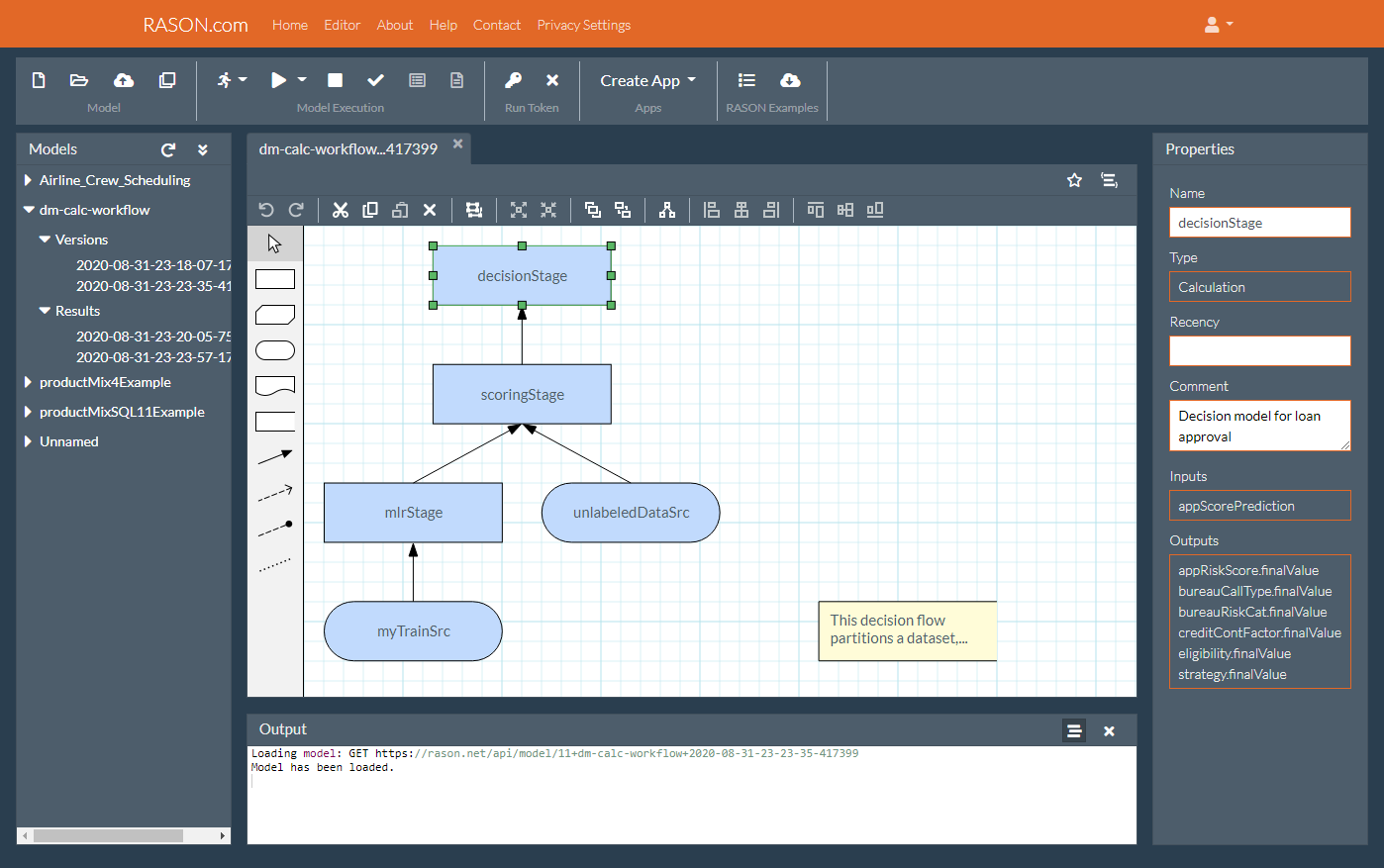Click the Recency input field
Screen dimensions: 1384x868
1259,351
